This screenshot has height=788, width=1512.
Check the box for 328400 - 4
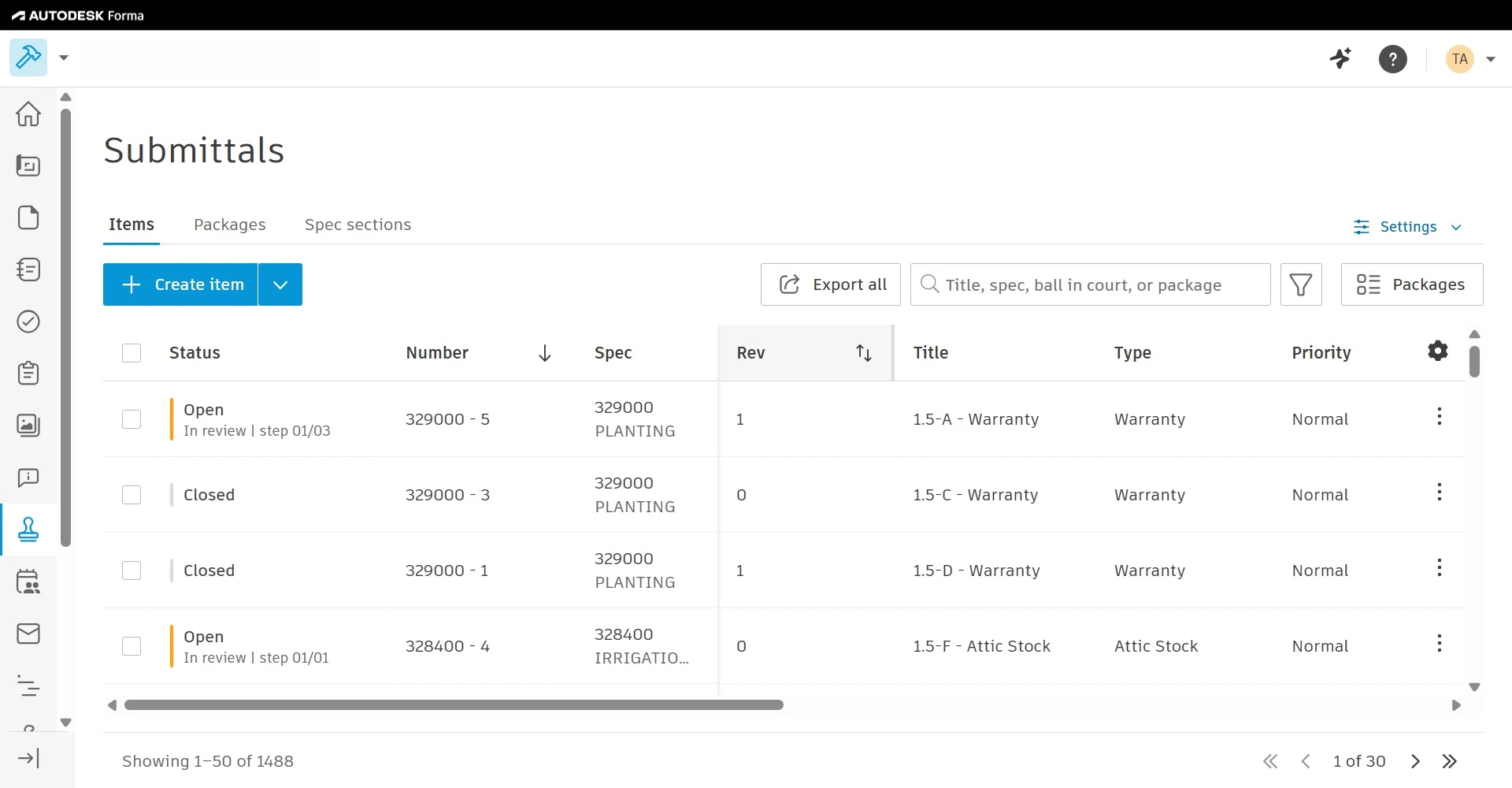[132, 646]
